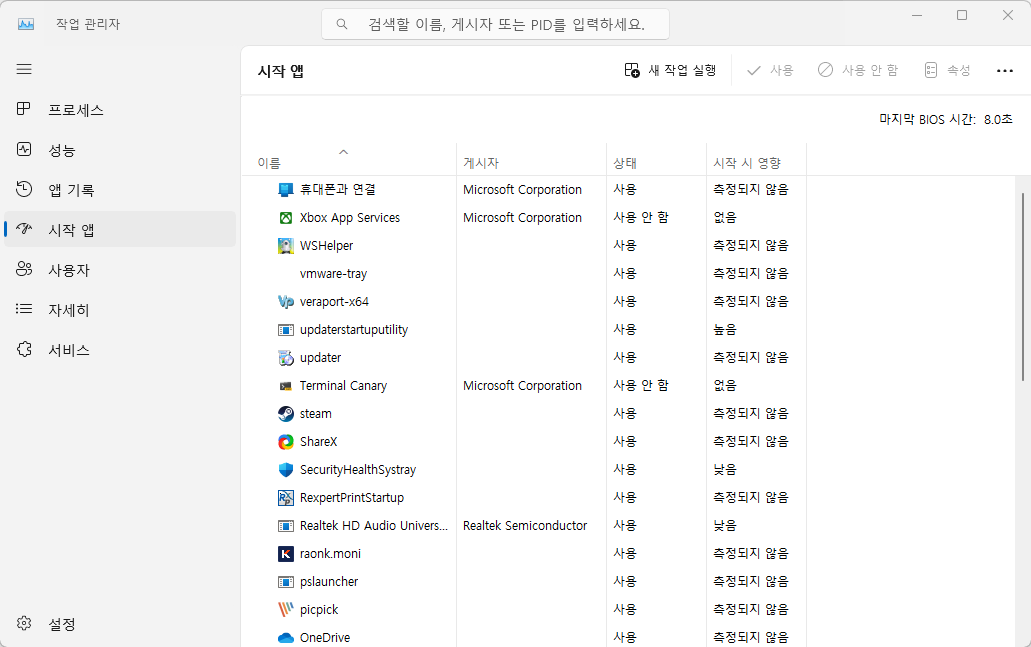Open the 속성 properties button

click(947, 69)
